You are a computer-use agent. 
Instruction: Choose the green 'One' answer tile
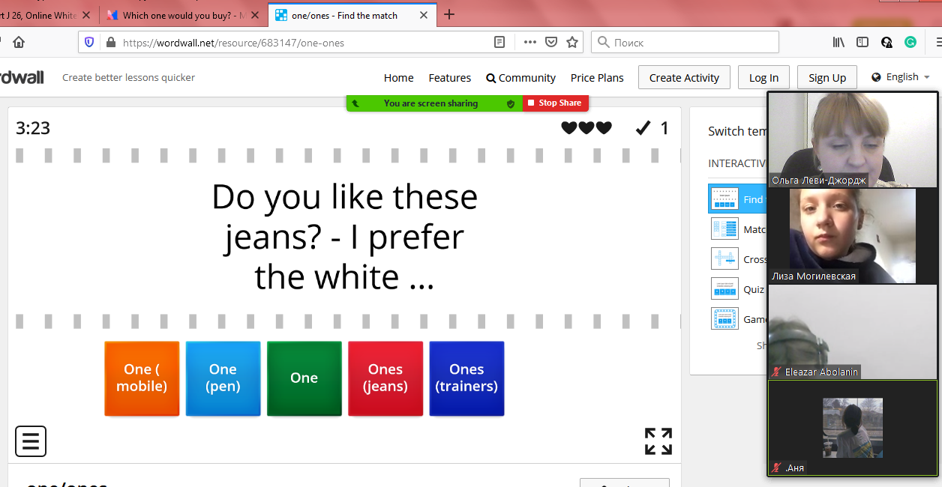(304, 378)
